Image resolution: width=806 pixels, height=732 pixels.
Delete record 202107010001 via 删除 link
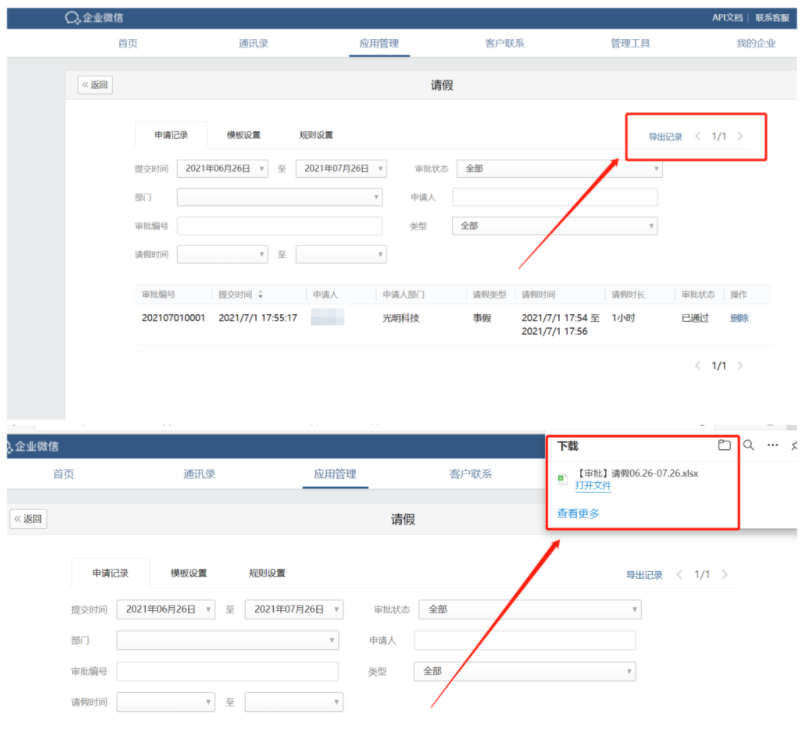point(739,318)
